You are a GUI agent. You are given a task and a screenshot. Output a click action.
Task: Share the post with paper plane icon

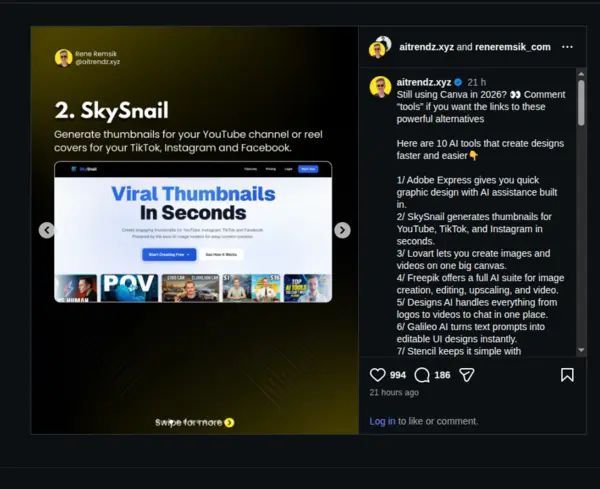(x=467, y=375)
